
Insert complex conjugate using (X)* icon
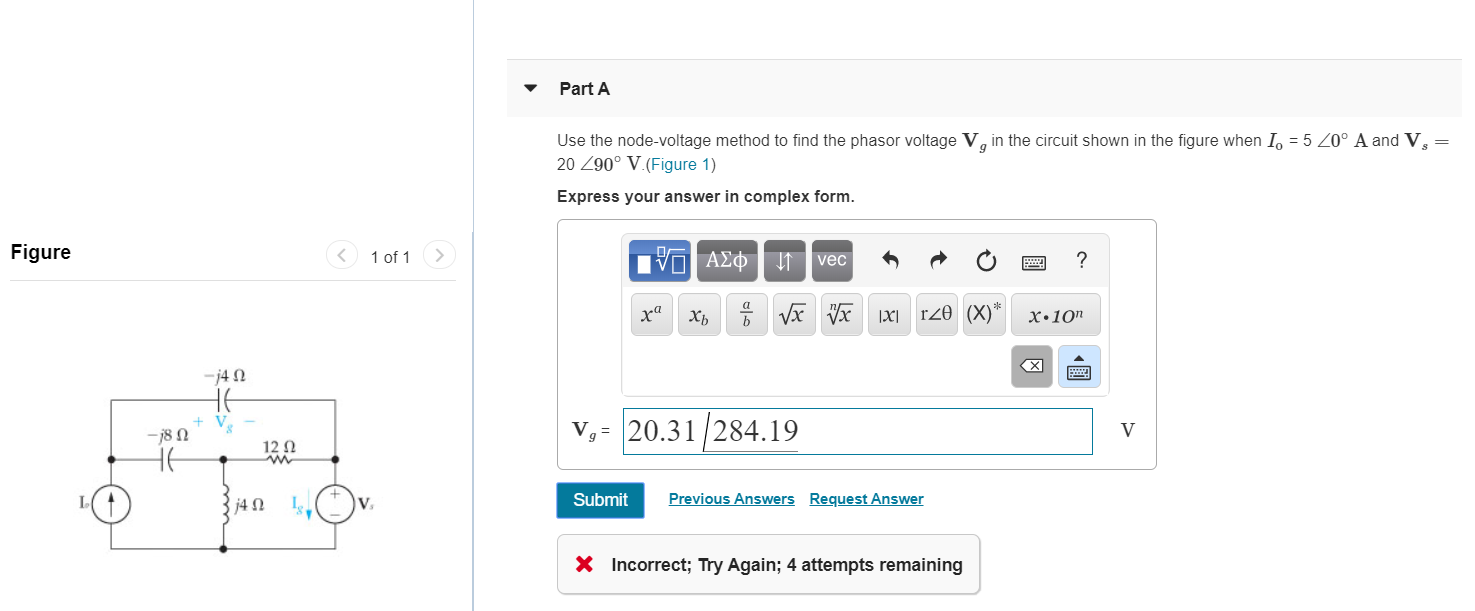tap(984, 314)
